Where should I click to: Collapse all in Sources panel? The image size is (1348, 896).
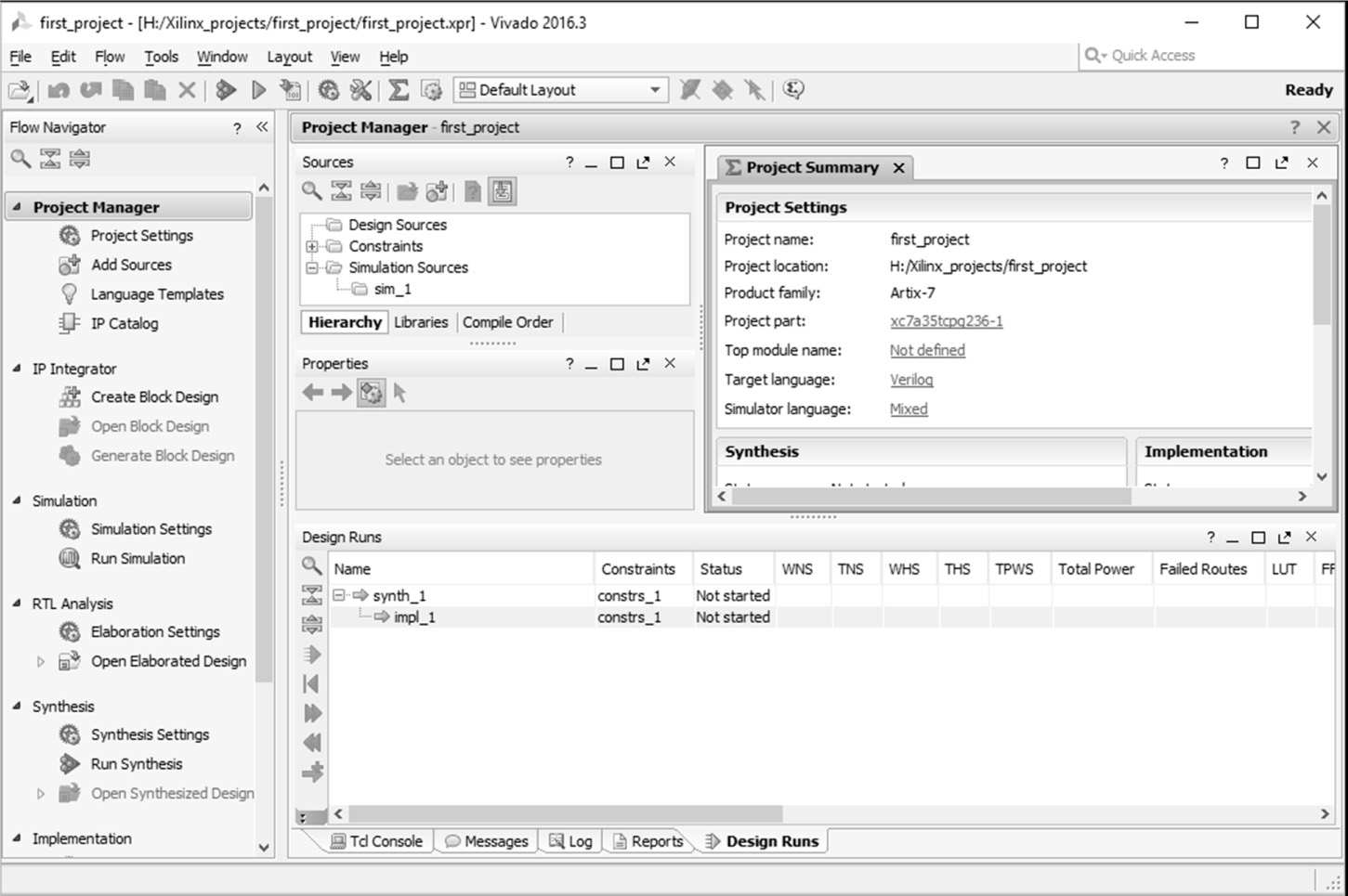(x=342, y=191)
